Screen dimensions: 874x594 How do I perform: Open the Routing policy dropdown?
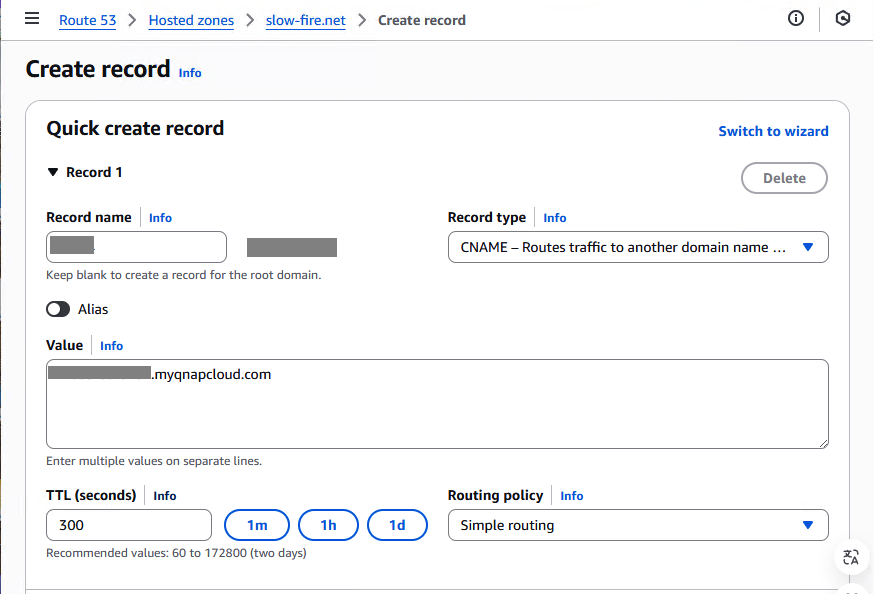pyautogui.click(x=637, y=525)
